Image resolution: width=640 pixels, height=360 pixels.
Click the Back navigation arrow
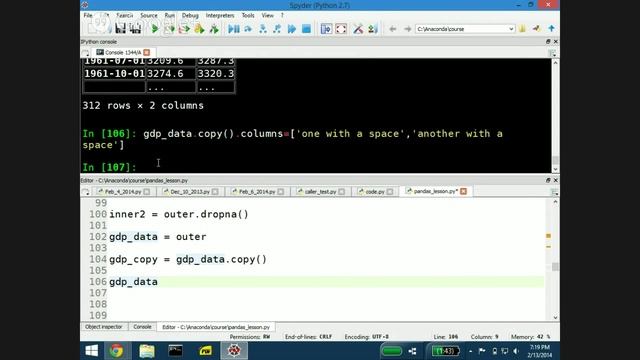coord(393,29)
